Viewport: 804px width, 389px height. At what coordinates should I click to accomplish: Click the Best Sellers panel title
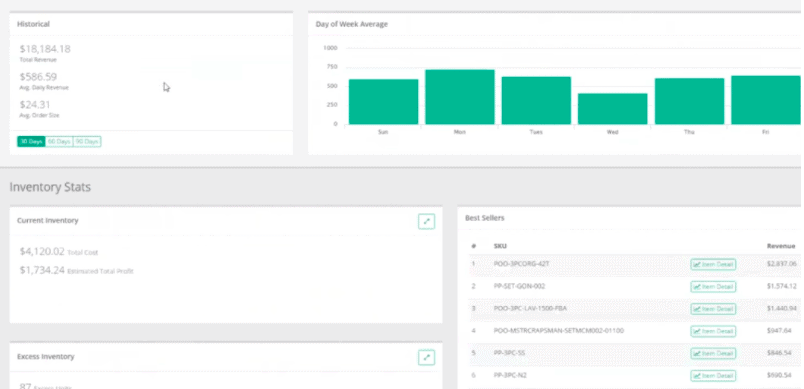(485, 218)
